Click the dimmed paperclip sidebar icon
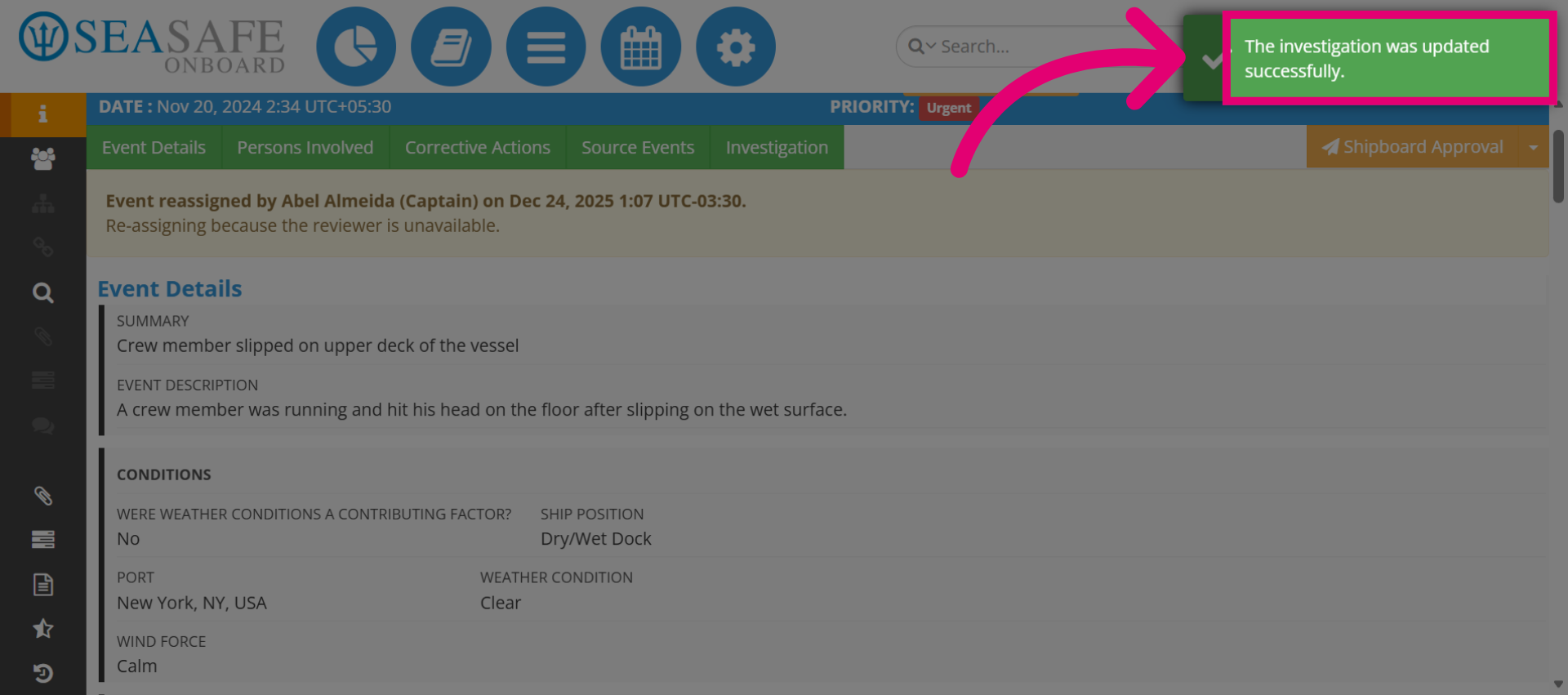The height and width of the screenshot is (695, 1568). pos(42,336)
